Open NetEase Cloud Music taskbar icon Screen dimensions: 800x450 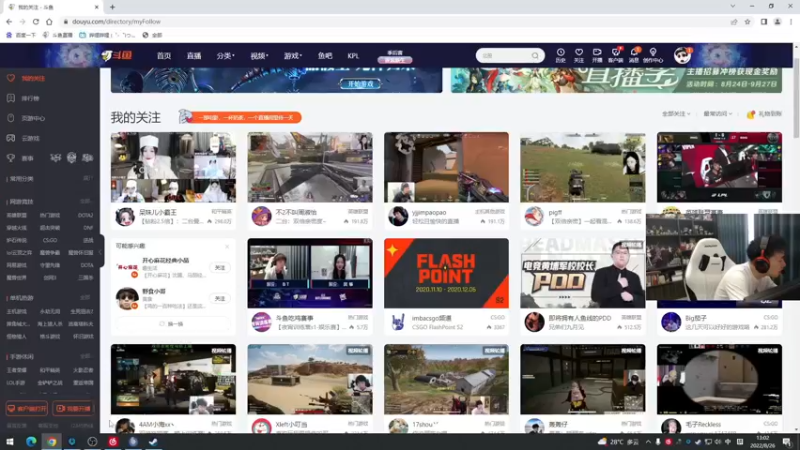point(113,441)
